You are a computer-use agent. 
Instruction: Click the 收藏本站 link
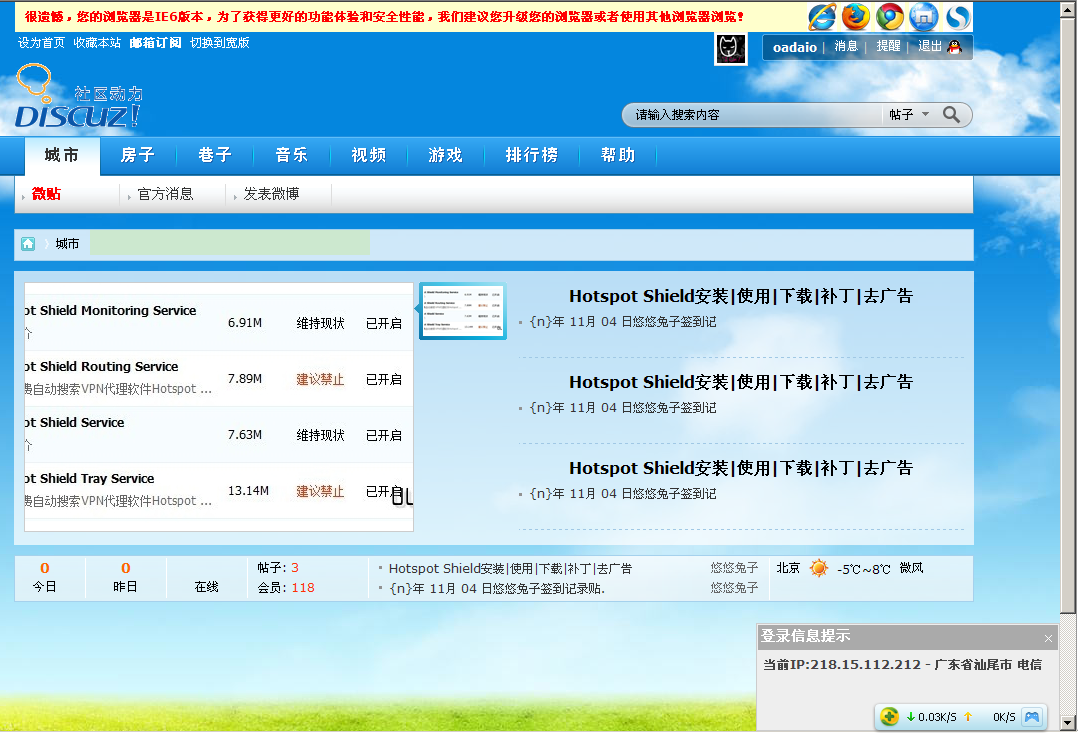coord(97,43)
